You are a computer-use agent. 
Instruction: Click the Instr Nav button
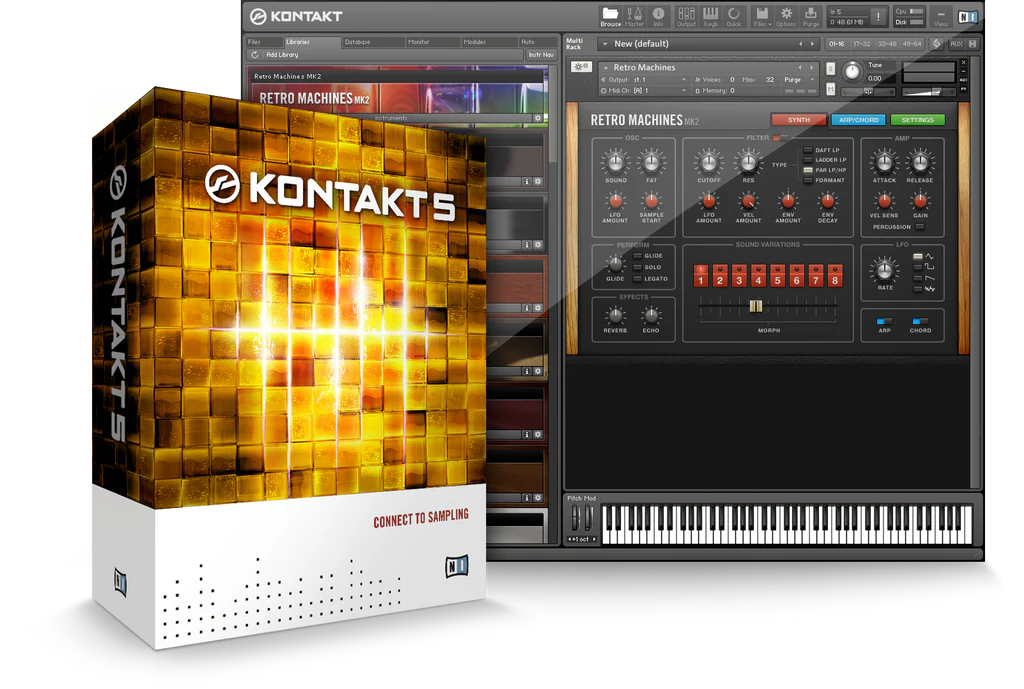(541, 55)
